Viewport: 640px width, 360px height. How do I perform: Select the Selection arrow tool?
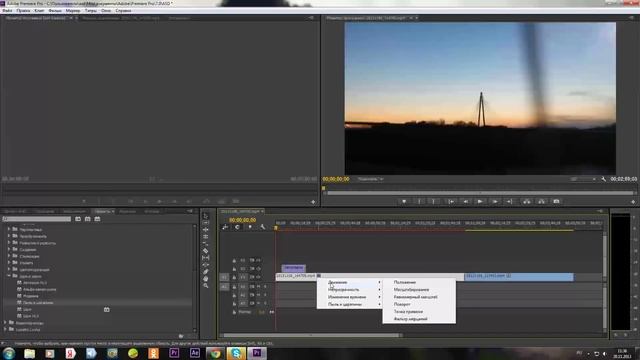click(x=206, y=216)
